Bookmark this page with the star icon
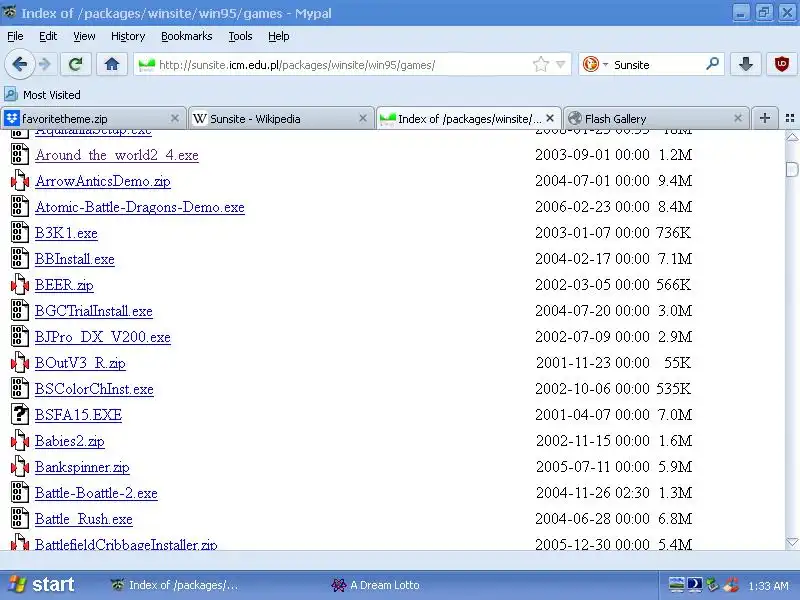800x600 pixels. (x=540, y=64)
